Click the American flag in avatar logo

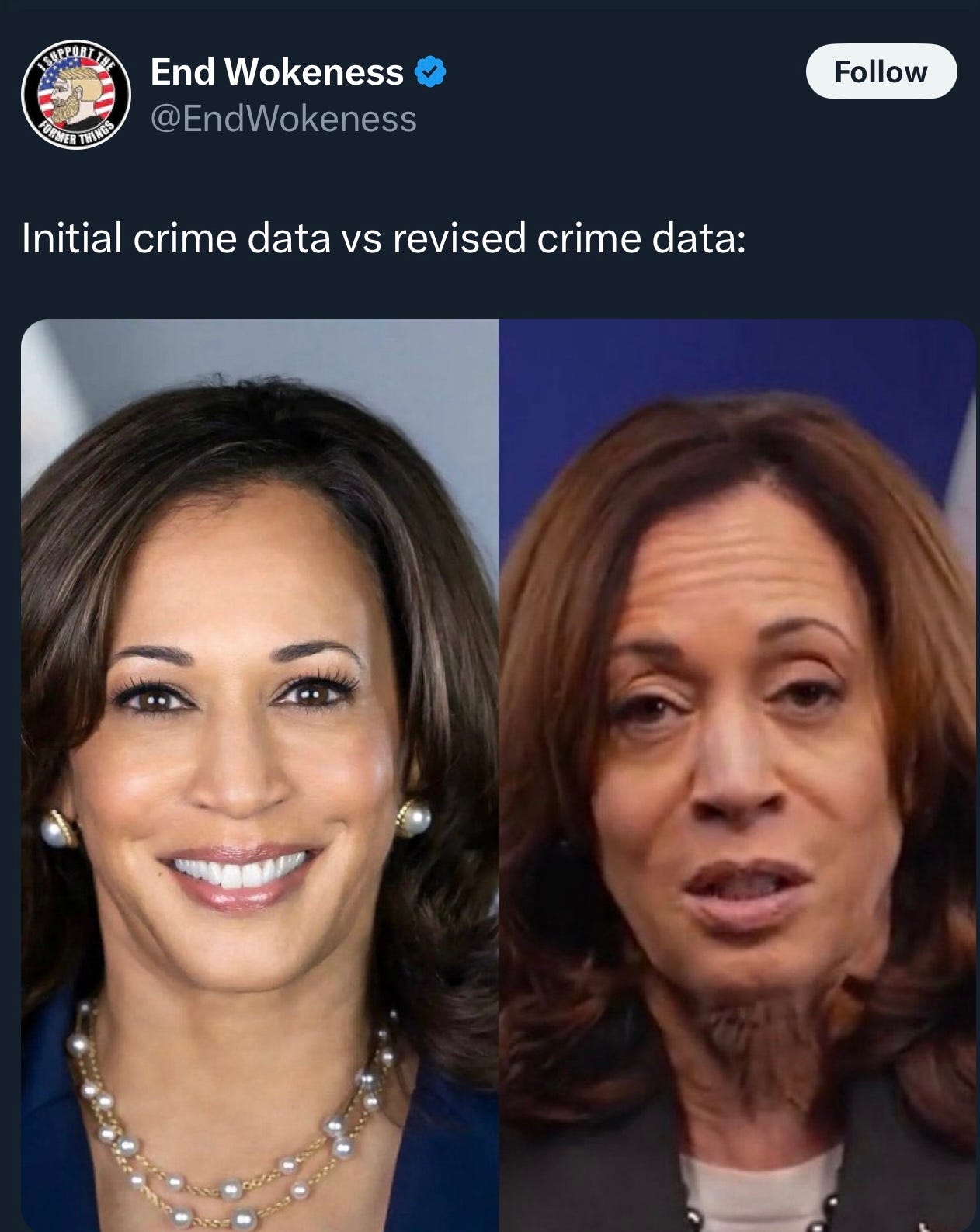tap(54, 93)
